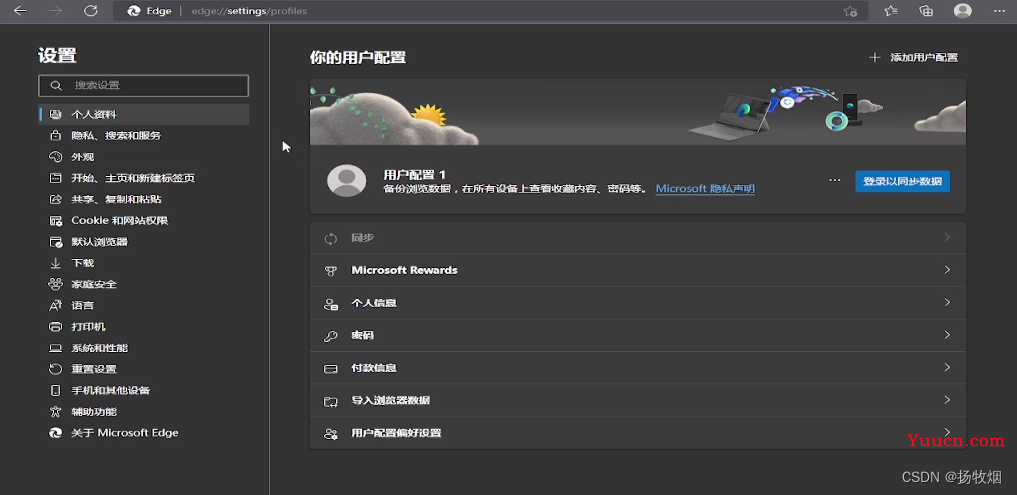Click the 下载 download arrow icon
Image resolution: width=1017 pixels, height=495 pixels.
click(x=56, y=263)
